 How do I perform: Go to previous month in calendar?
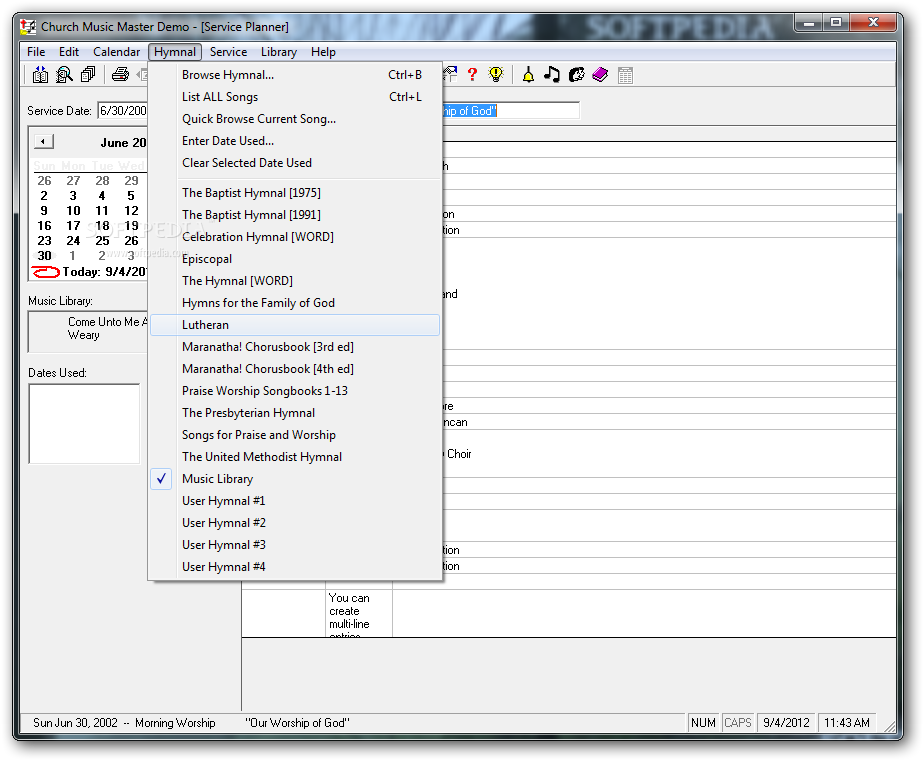[44, 142]
